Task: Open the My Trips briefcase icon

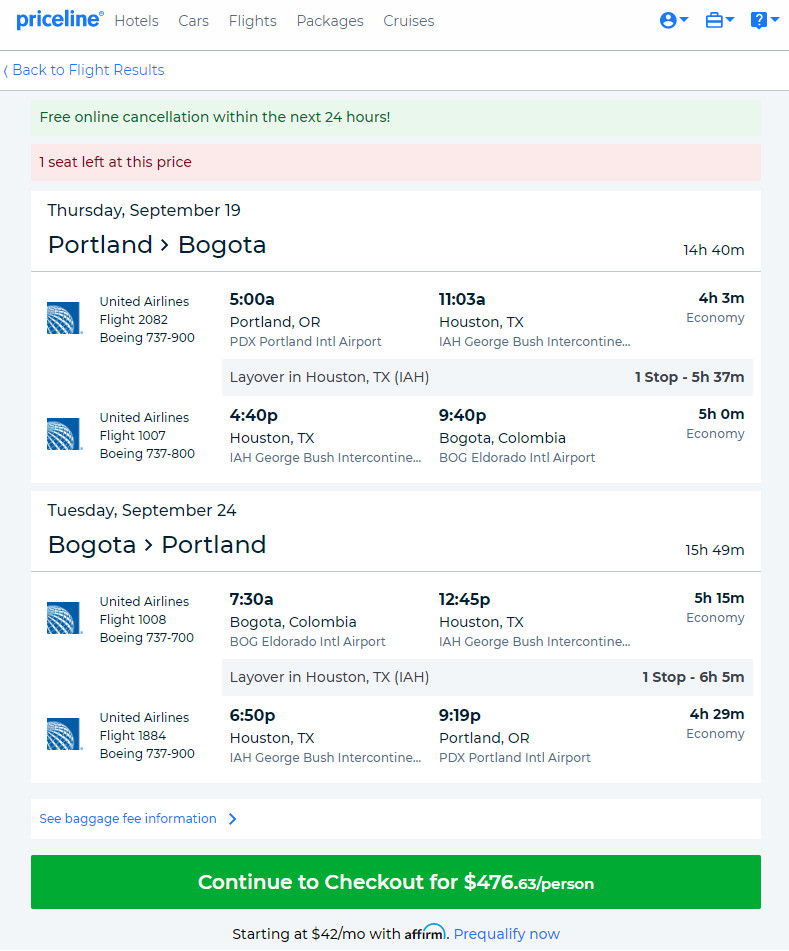Action: point(714,20)
